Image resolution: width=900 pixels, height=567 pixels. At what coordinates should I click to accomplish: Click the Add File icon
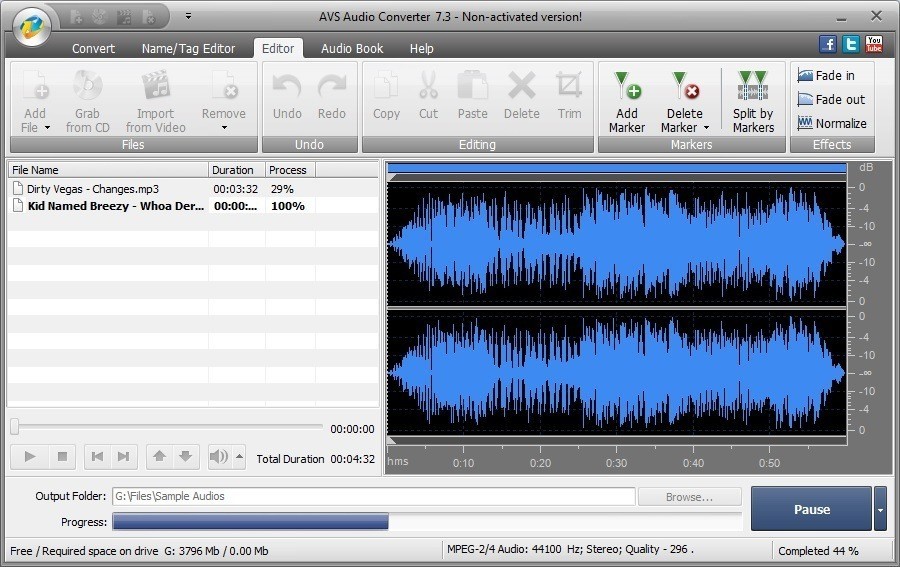pyautogui.click(x=35, y=86)
